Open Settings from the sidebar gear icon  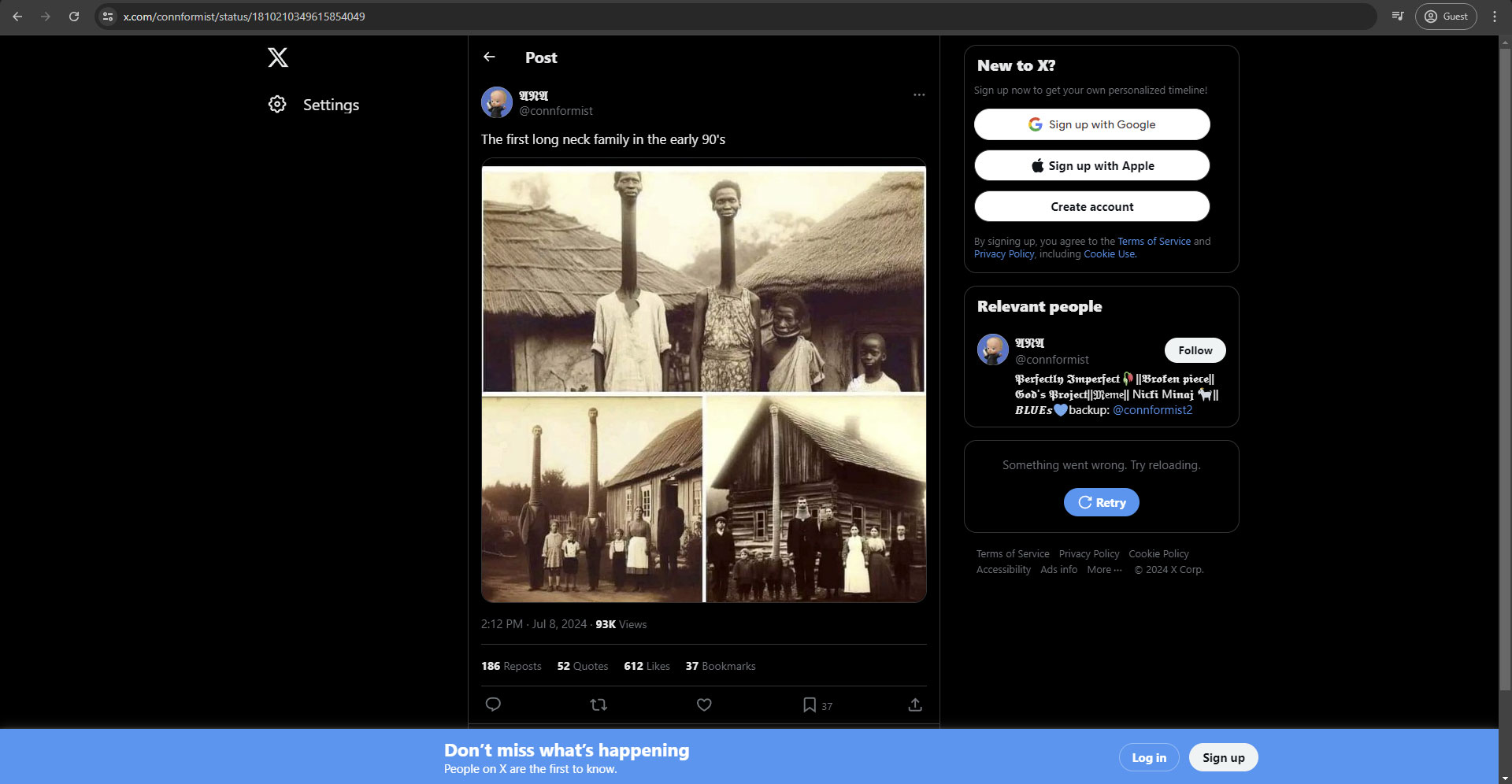point(277,104)
